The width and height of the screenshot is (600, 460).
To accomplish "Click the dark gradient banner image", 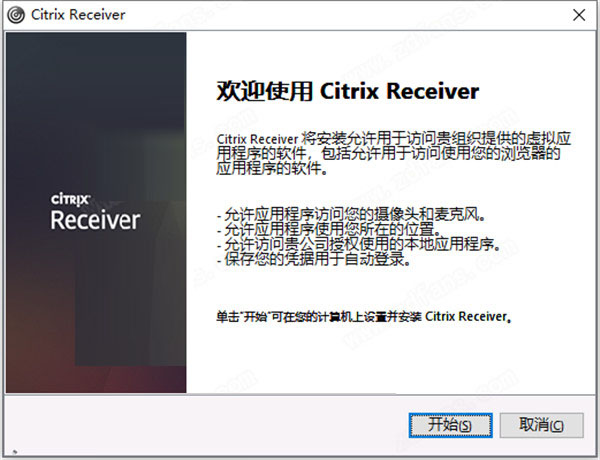I will (96, 212).
